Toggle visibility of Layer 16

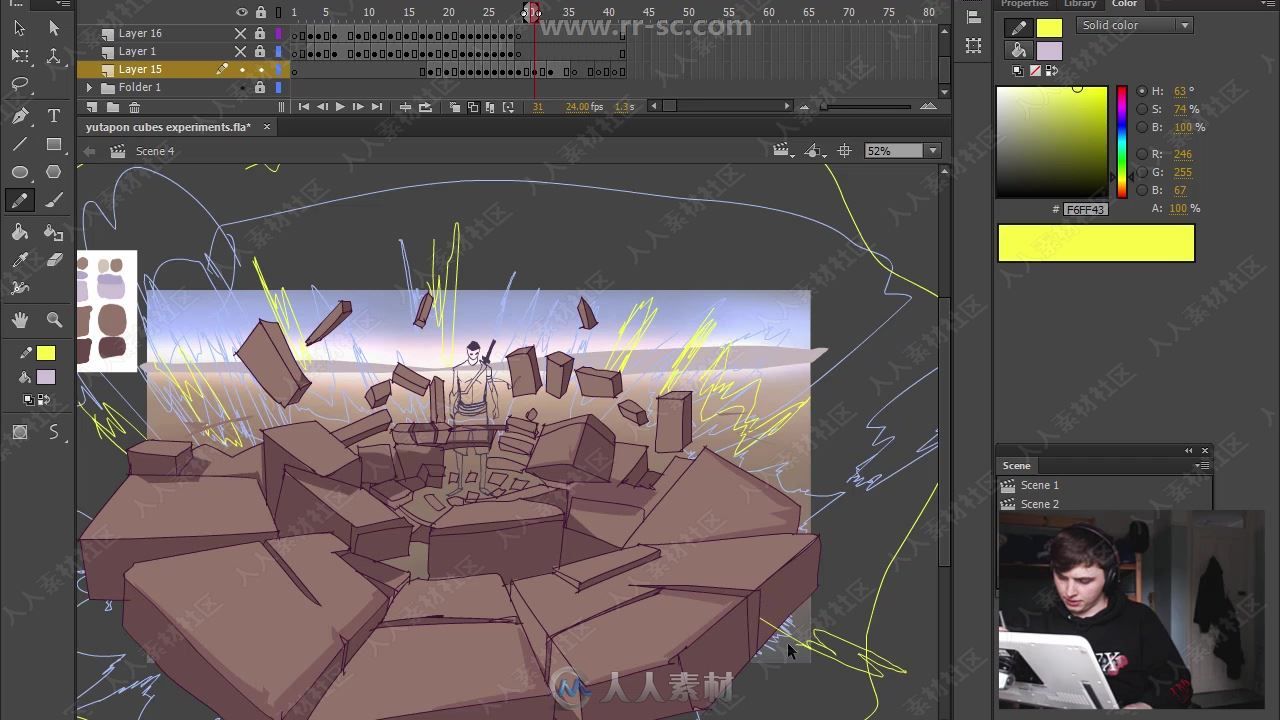coord(240,33)
